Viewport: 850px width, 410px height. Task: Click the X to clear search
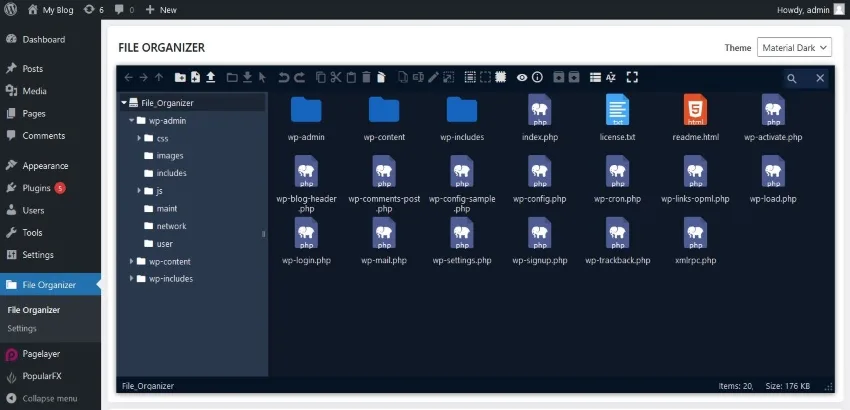tap(820, 78)
